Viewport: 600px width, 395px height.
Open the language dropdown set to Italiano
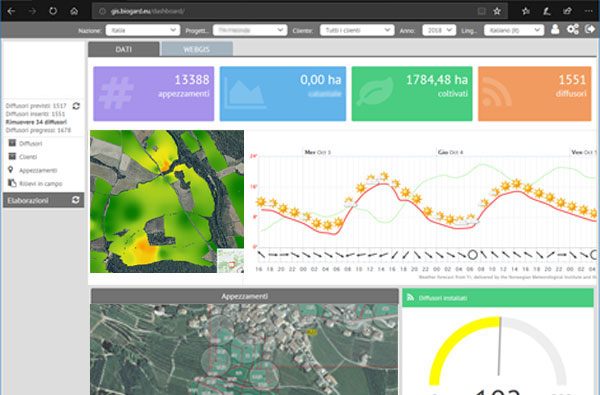point(514,30)
